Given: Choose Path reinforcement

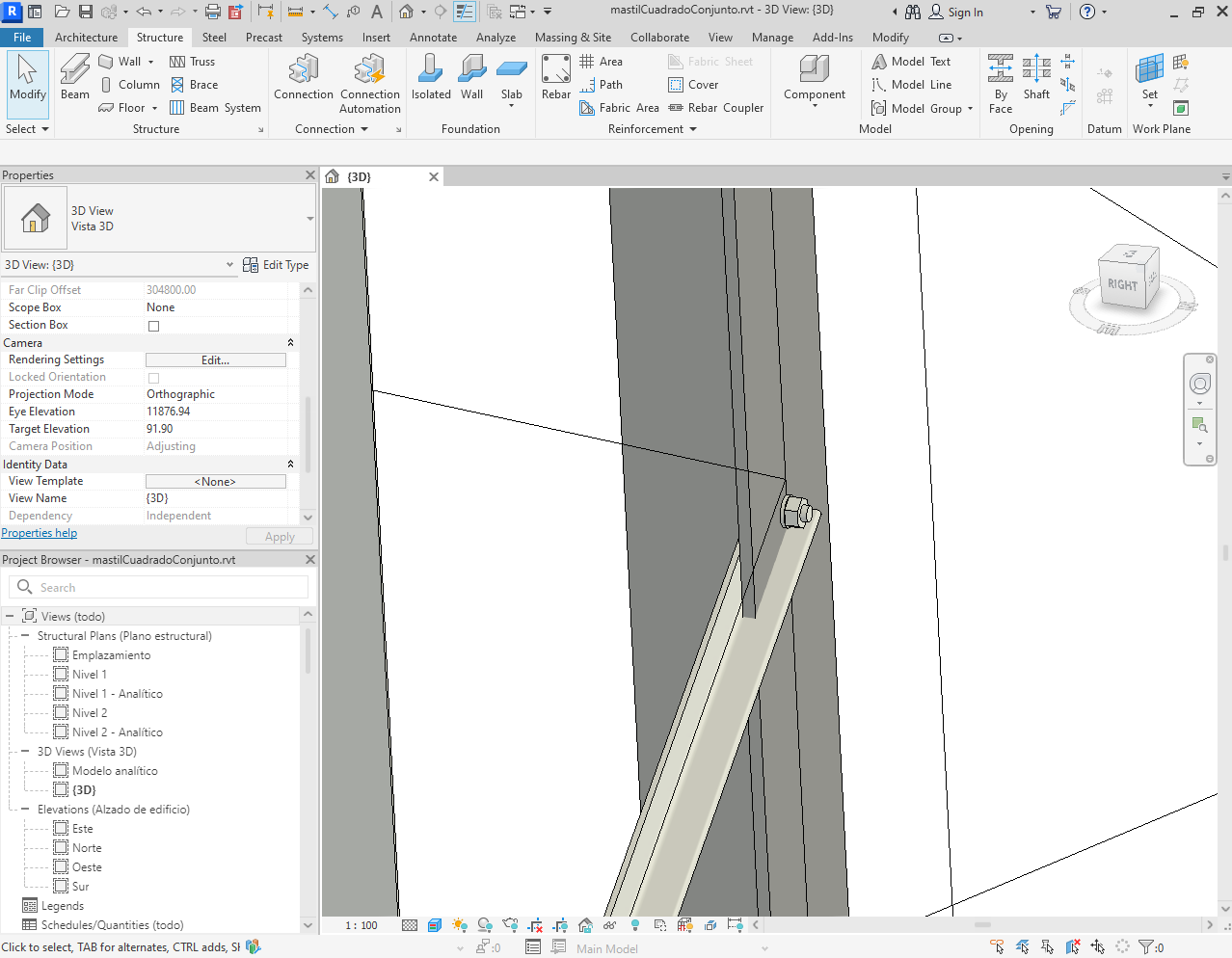Looking at the screenshot, I should (601, 85).
